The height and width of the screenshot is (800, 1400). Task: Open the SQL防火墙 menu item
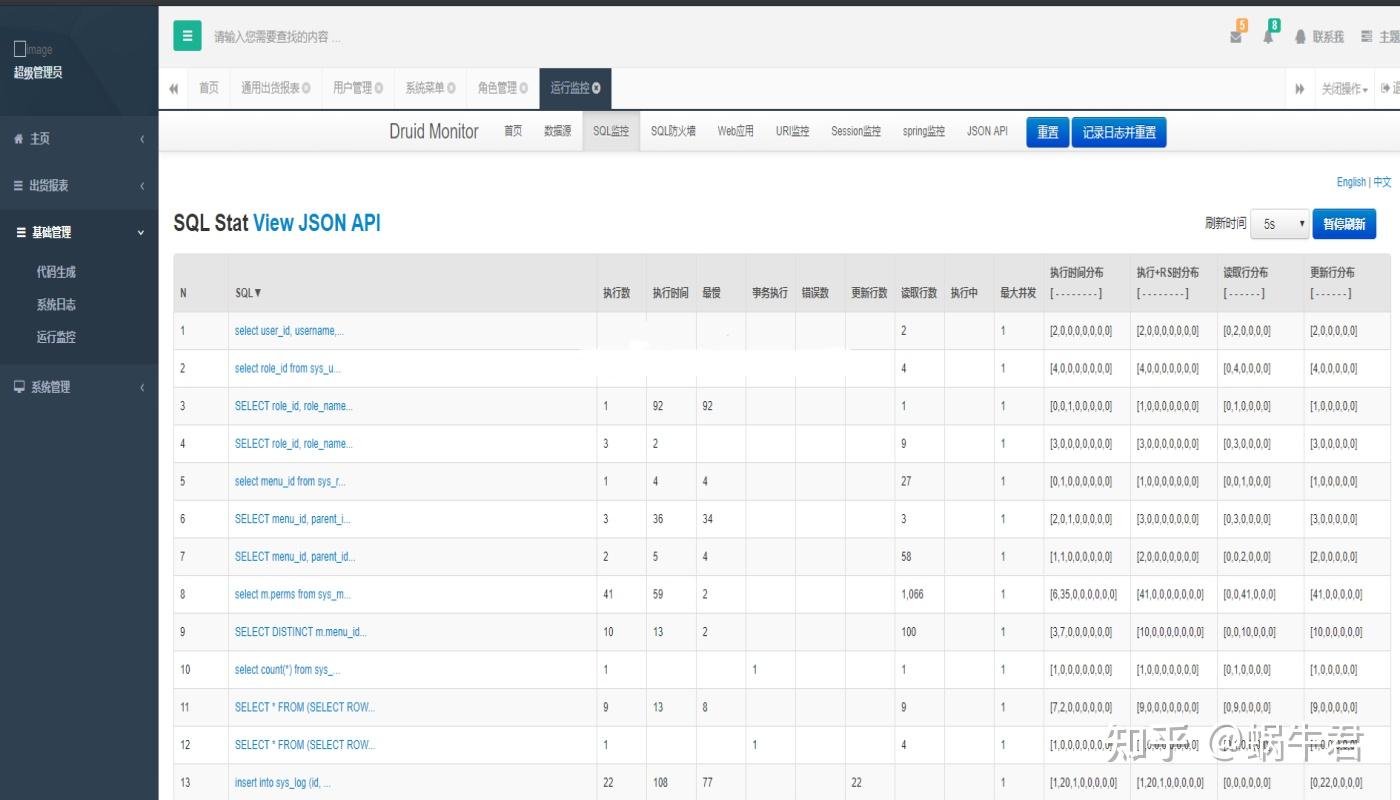click(673, 131)
